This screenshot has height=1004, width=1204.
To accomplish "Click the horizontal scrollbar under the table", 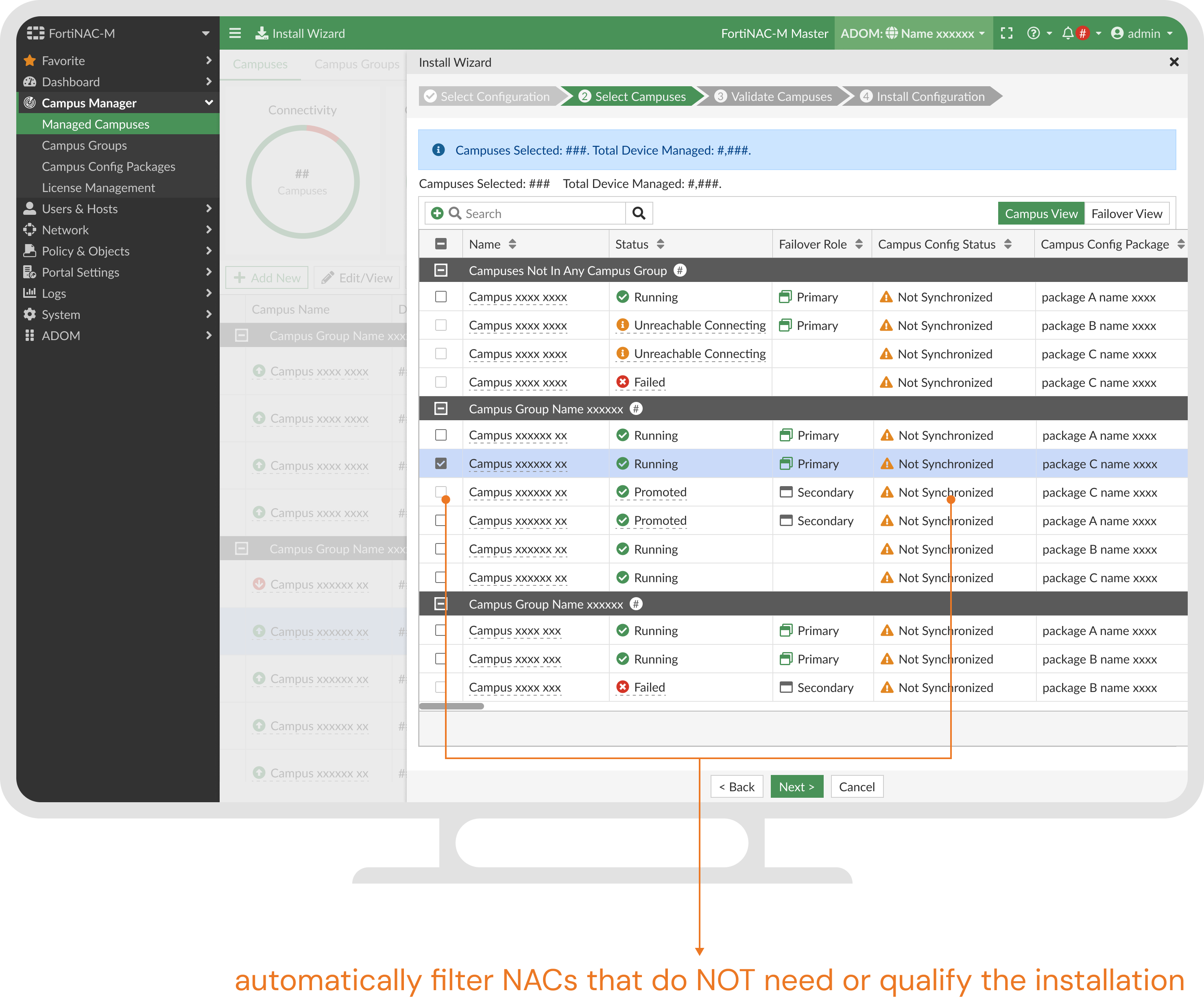I will pos(451,706).
